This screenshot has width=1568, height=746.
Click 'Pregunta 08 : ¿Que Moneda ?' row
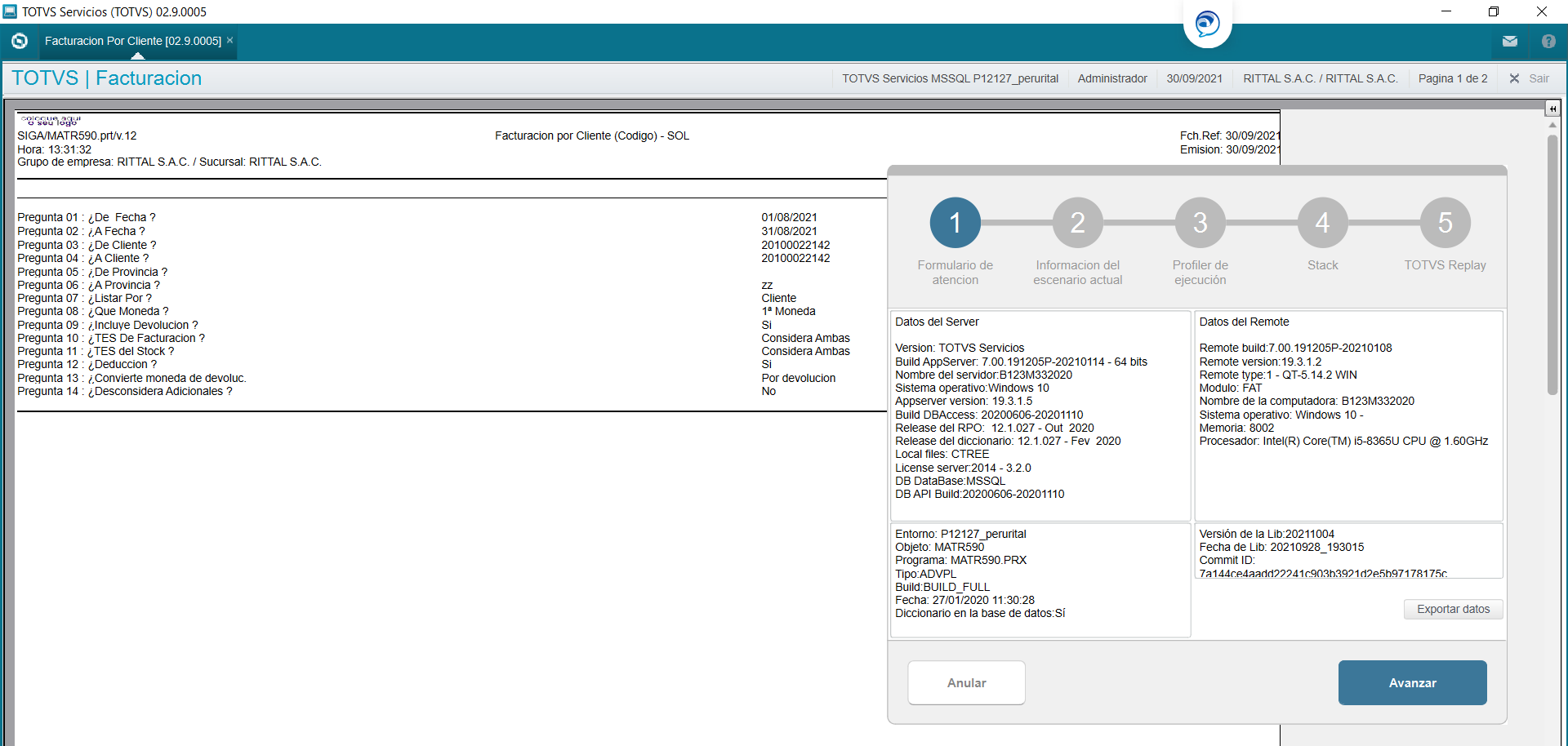pos(93,311)
